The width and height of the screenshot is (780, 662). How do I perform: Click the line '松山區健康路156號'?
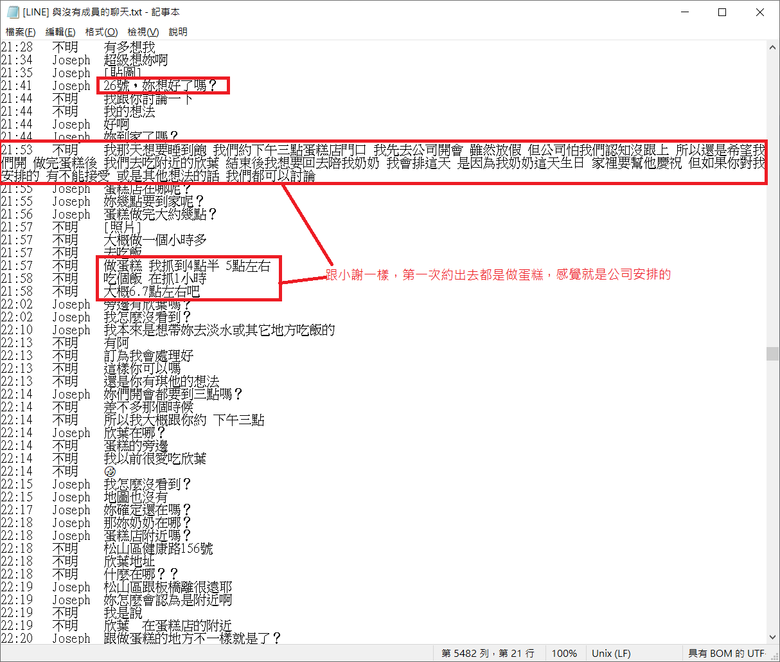[x=158, y=549]
